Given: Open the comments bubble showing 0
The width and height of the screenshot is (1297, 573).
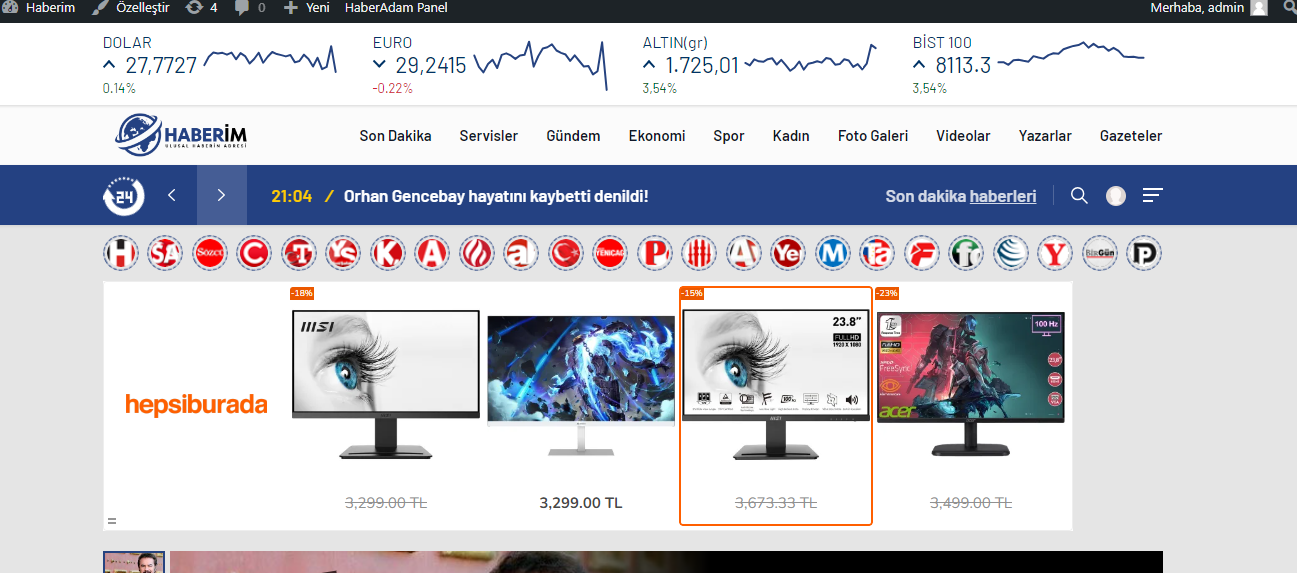Looking at the screenshot, I should [x=250, y=8].
